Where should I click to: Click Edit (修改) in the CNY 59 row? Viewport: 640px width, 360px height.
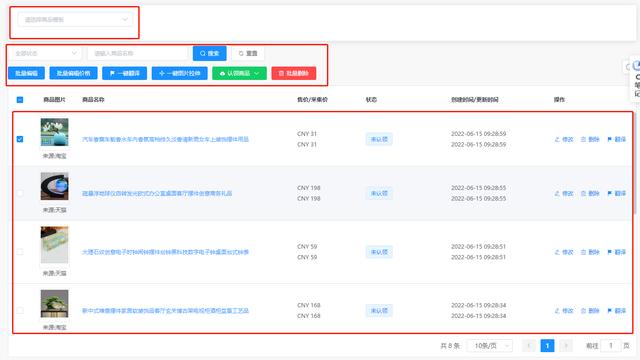pos(564,252)
